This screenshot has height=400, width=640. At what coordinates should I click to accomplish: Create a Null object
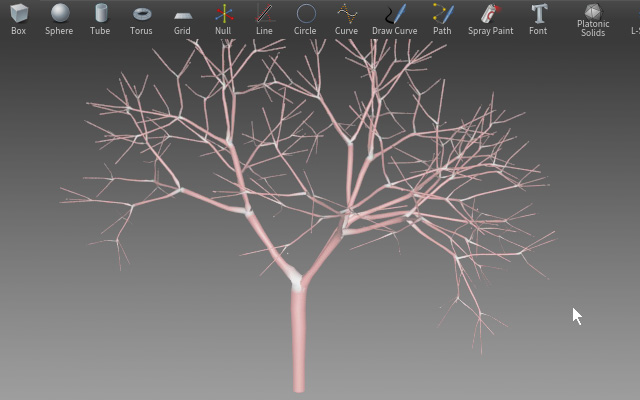tap(223, 19)
